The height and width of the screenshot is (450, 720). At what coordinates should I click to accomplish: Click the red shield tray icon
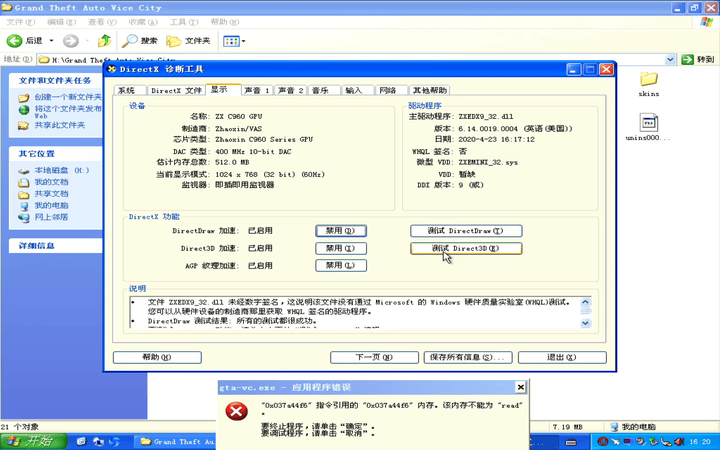603,442
